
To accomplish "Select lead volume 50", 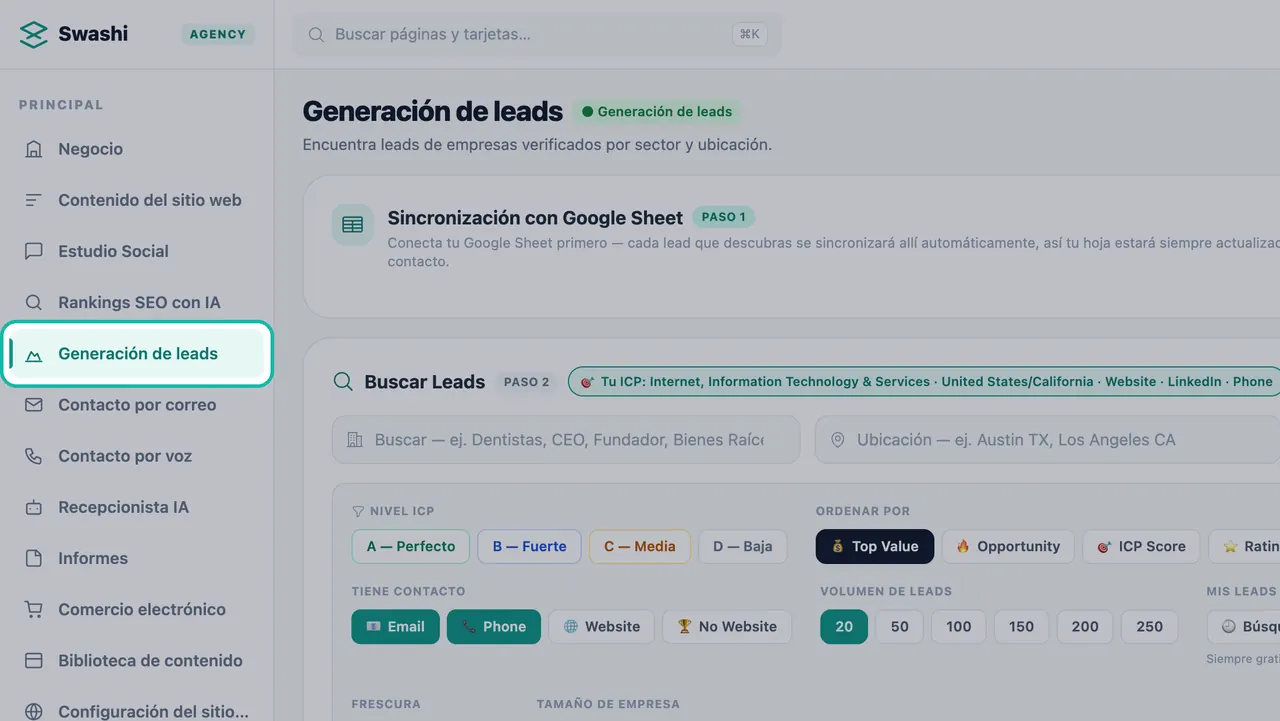I will coord(900,626).
